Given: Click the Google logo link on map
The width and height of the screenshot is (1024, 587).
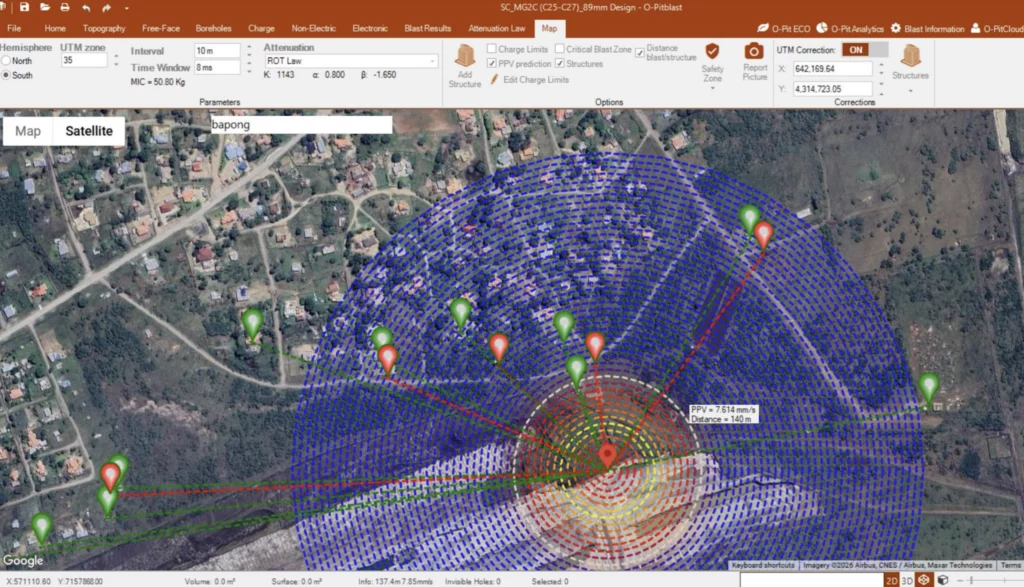Looking at the screenshot, I should pyautogui.click(x=23, y=560).
